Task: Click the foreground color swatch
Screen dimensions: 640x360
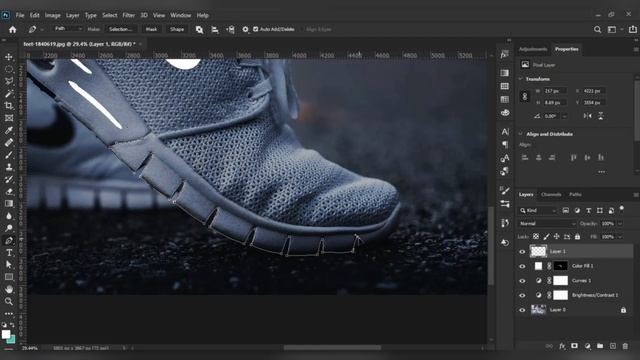Action: pos(6,334)
